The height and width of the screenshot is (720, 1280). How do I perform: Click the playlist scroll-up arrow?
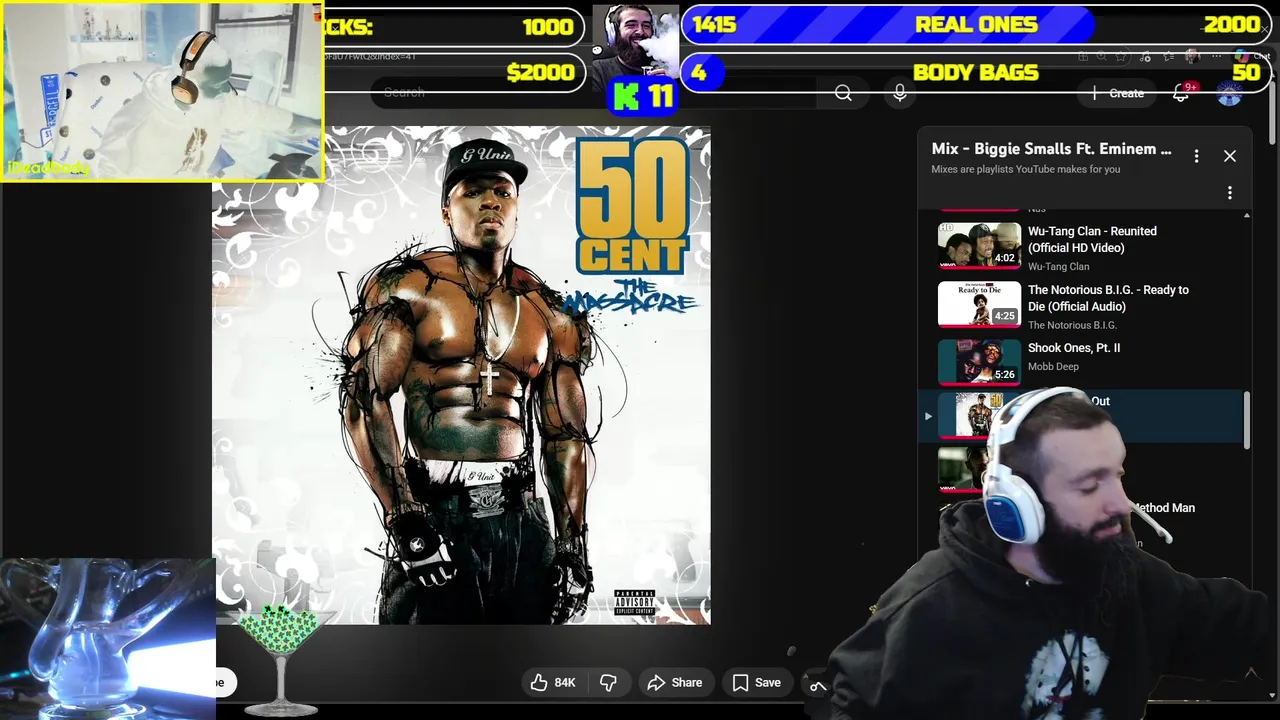pyautogui.click(x=1247, y=215)
